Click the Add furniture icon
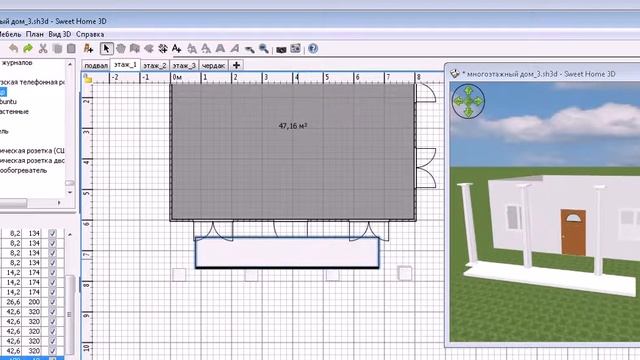Viewport: 640px width, 360px height. click(x=88, y=49)
